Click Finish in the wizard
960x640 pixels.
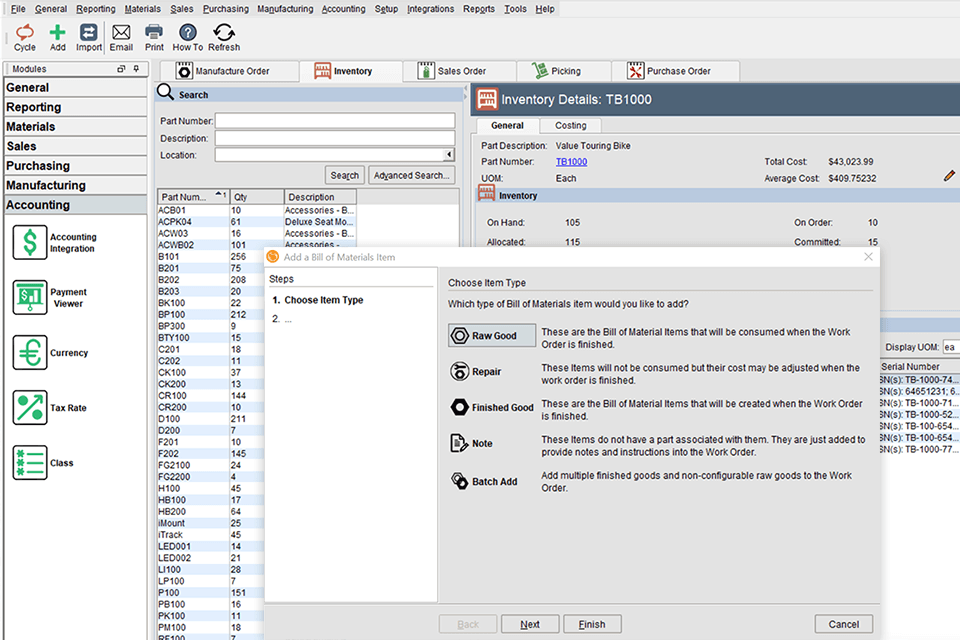592,624
